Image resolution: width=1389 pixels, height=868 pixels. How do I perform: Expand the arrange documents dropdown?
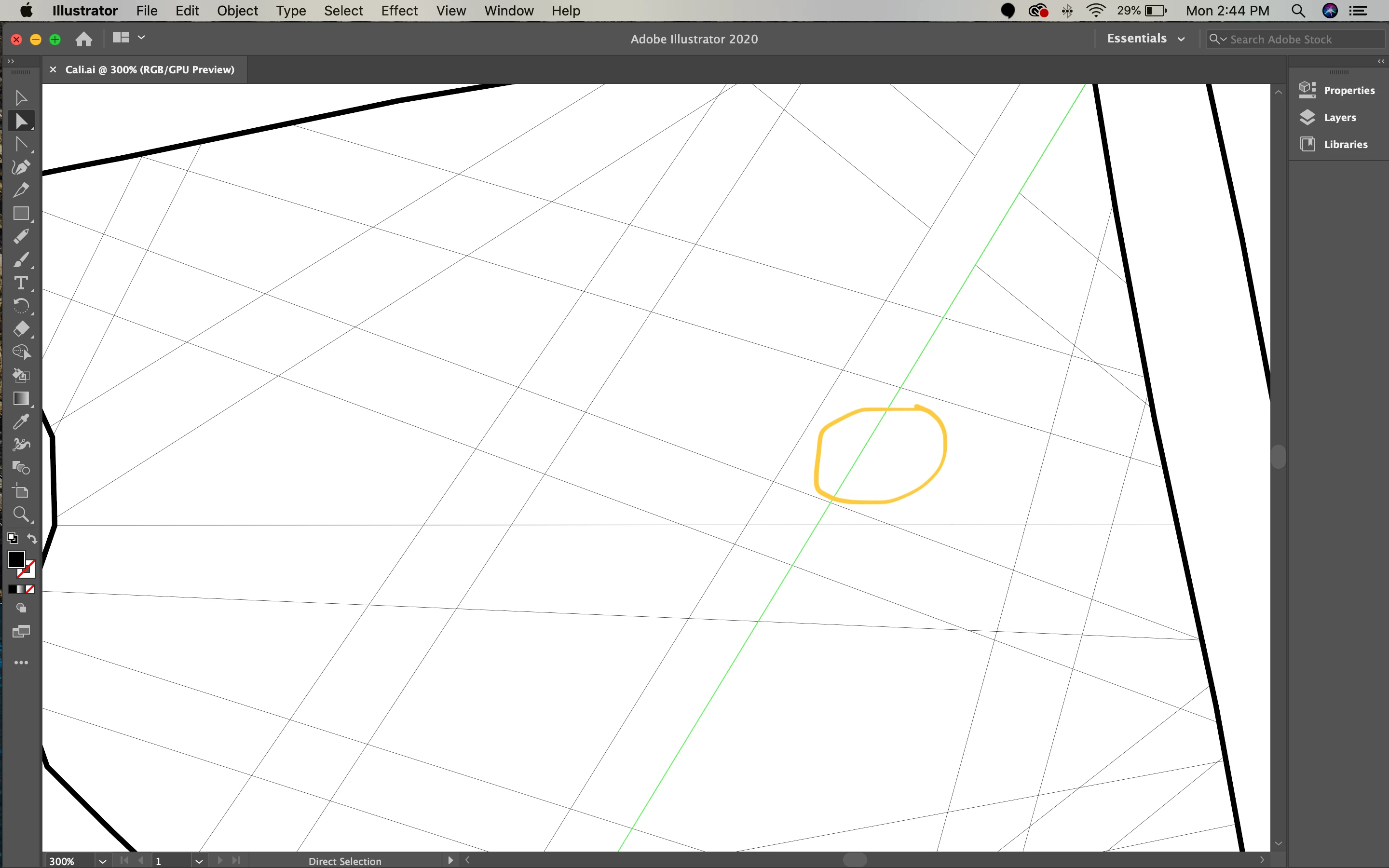(141, 38)
